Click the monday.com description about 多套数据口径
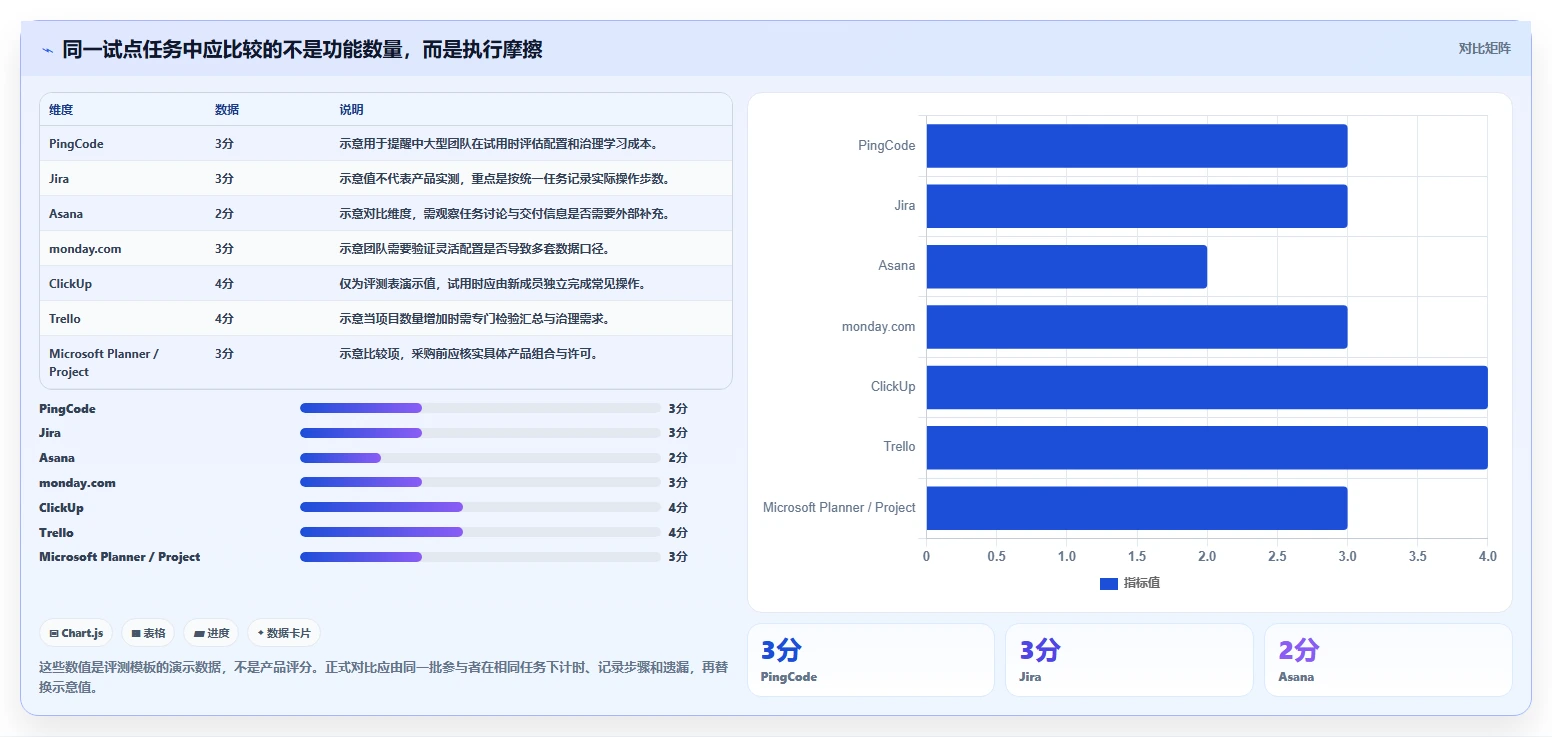Image resolution: width=1552 pixels, height=737 pixels. click(474, 249)
